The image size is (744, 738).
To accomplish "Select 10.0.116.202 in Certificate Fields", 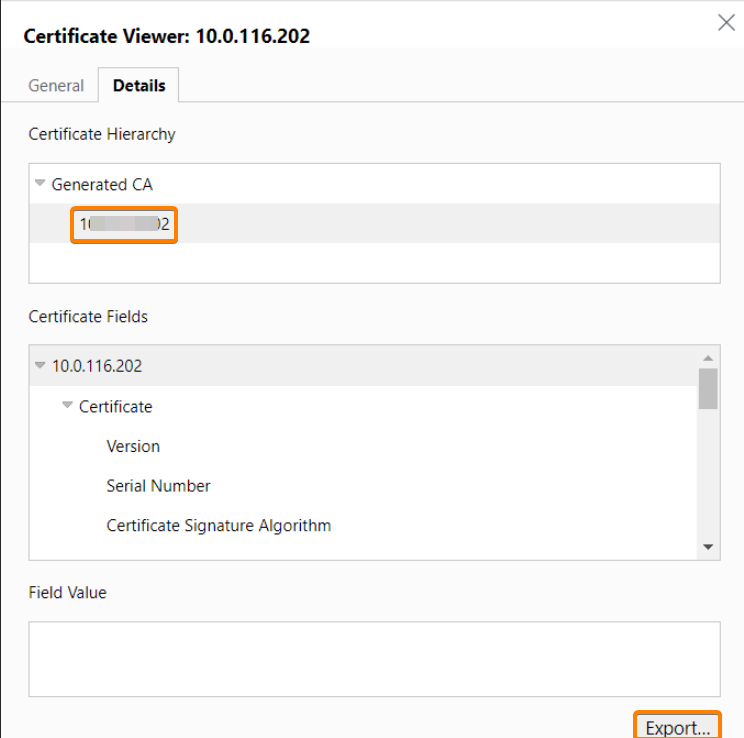I will (97, 366).
